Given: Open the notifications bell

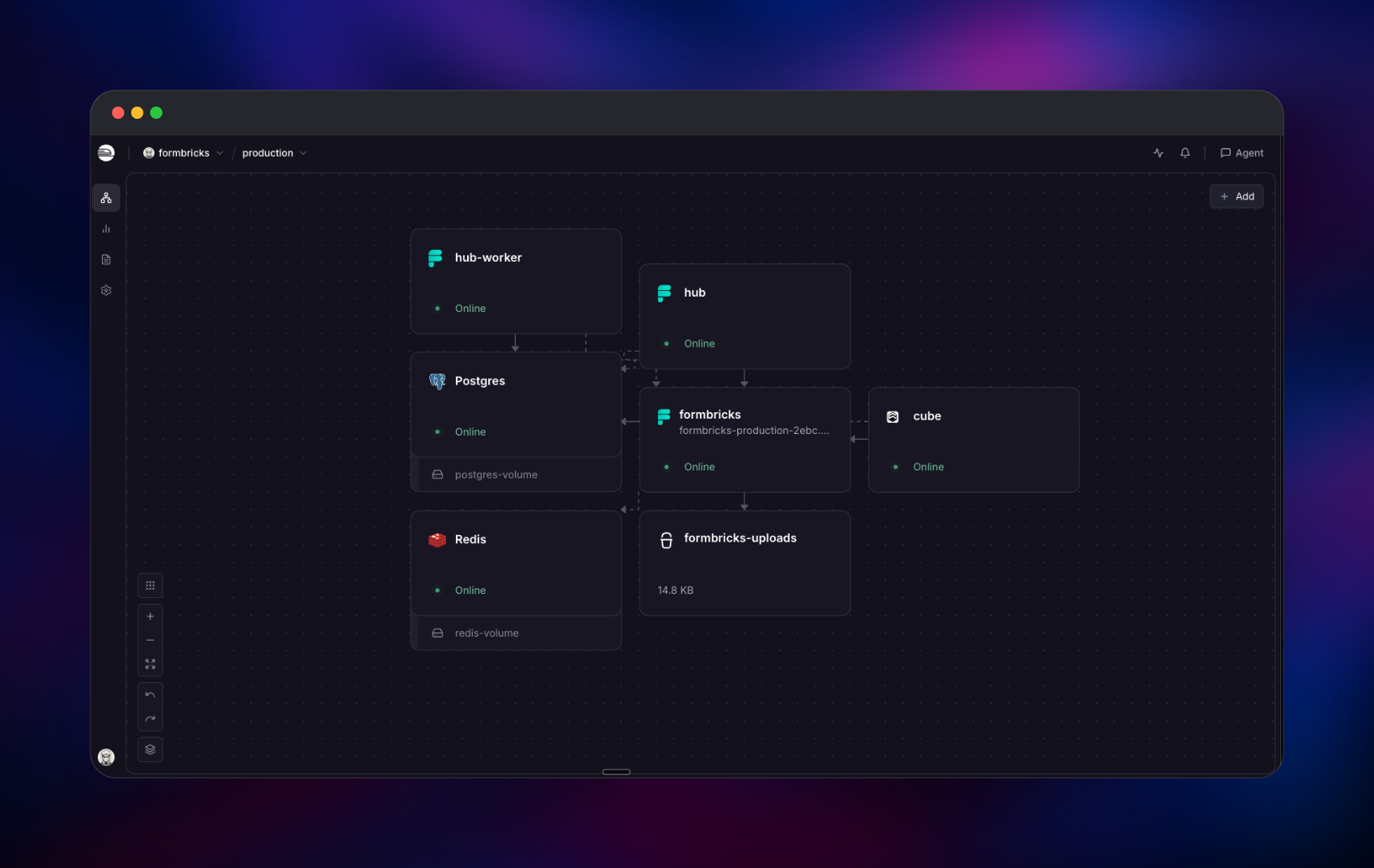Looking at the screenshot, I should click(x=1185, y=153).
